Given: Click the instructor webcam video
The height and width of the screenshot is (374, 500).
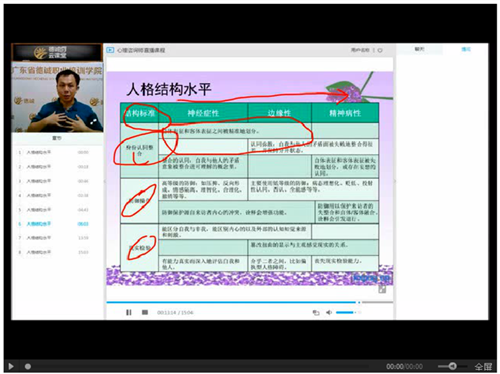Looking at the screenshot, I should coord(57,97).
